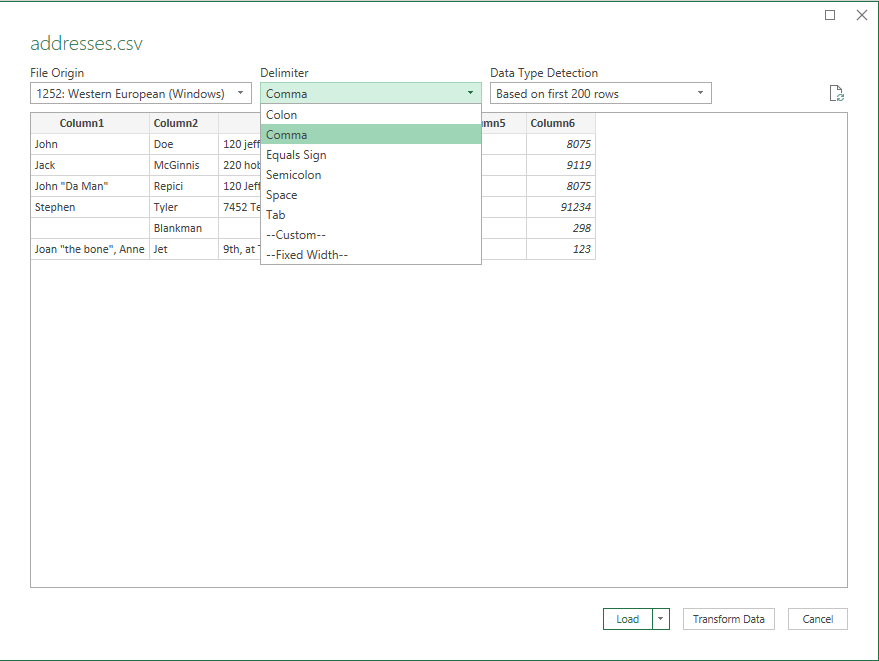Pick Tab as delimiter
Viewport: 879px width, 661px height.
371,215
